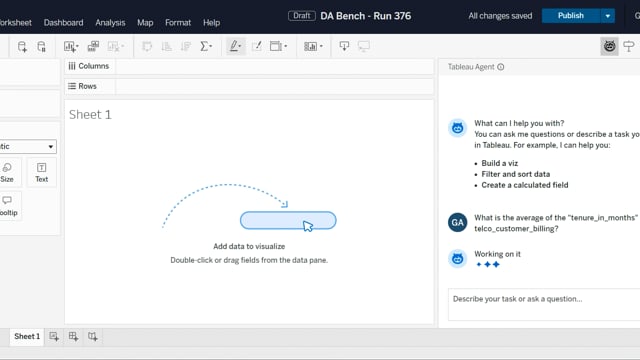Screen dimensions: 640x360
Task: Click the Sheet 1 worksheet title
Action: pos(90,115)
